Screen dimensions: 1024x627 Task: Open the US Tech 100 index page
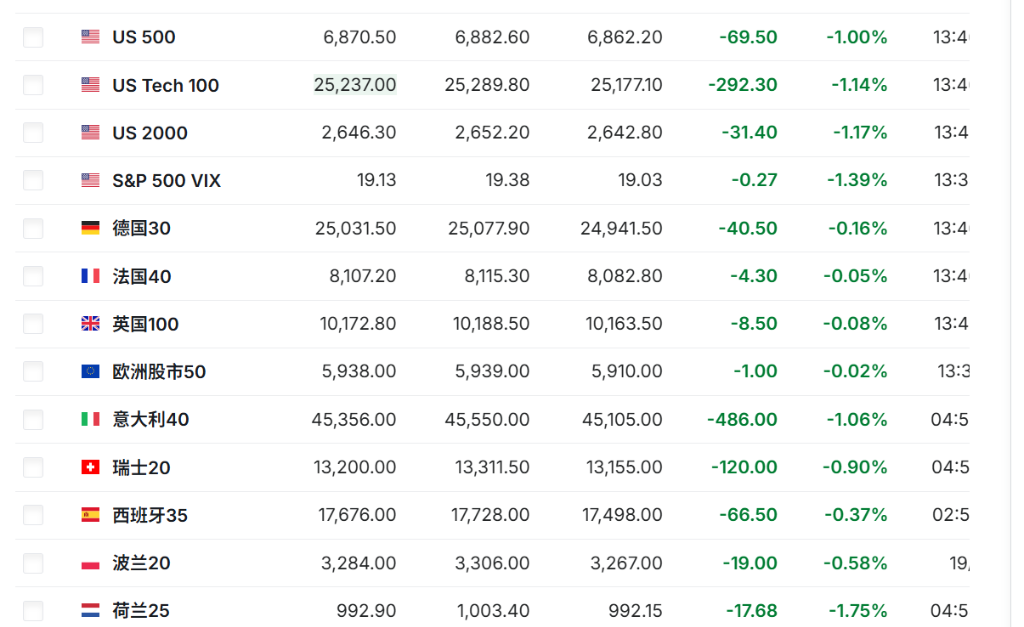(x=165, y=85)
